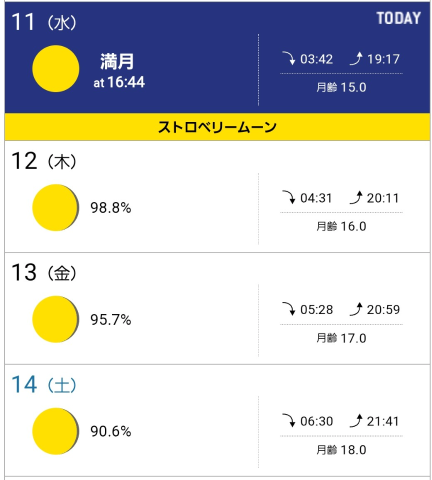Select the 14 (土) date heading
432x480 pixels.
(x=44, y=385)
